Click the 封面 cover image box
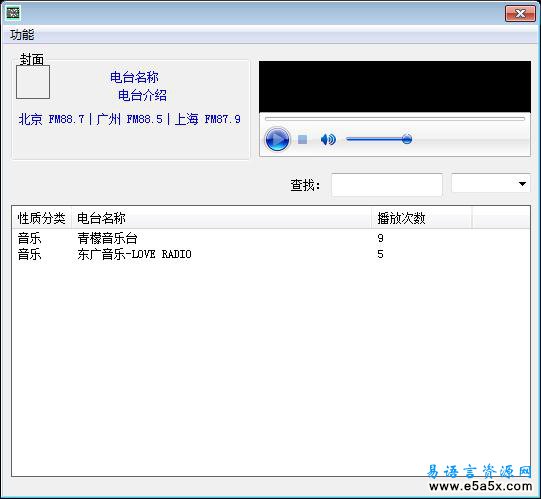Screen dimensions: 541x499 pos(33,82)
